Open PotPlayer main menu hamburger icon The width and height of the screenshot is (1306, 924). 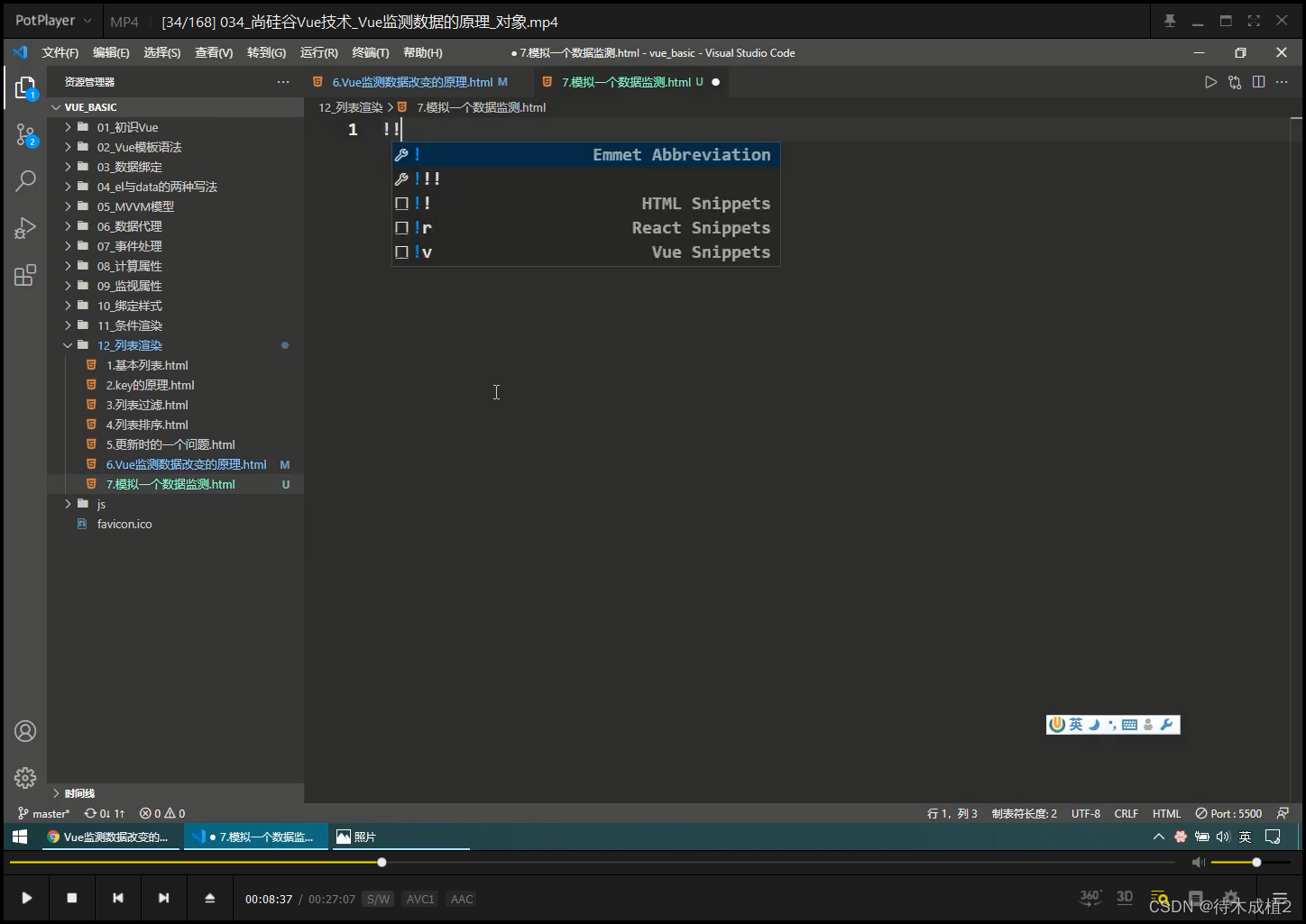click(x=1279, y=898)
